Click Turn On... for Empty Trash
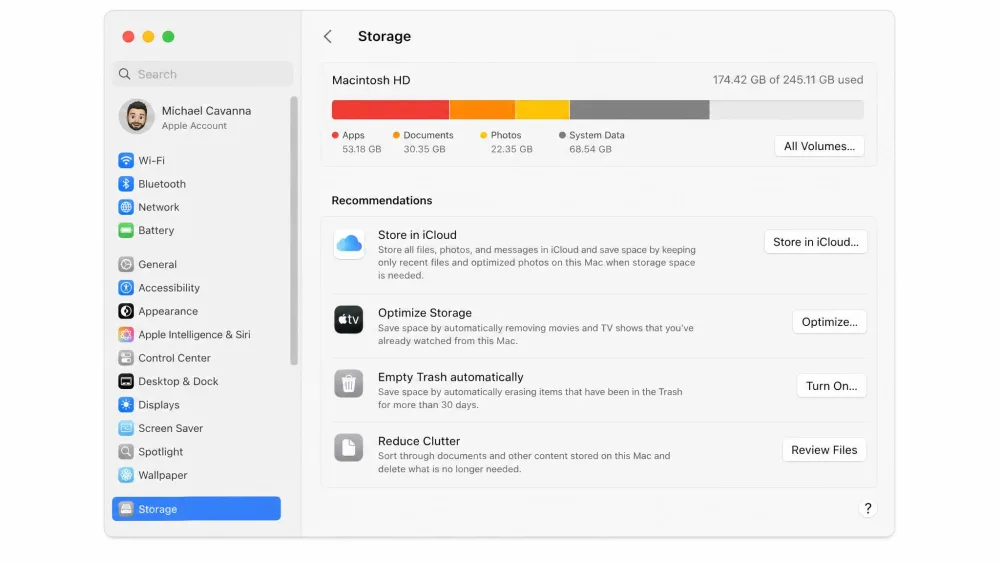Viewport: 1000px width, 563px height. point(832,386)
